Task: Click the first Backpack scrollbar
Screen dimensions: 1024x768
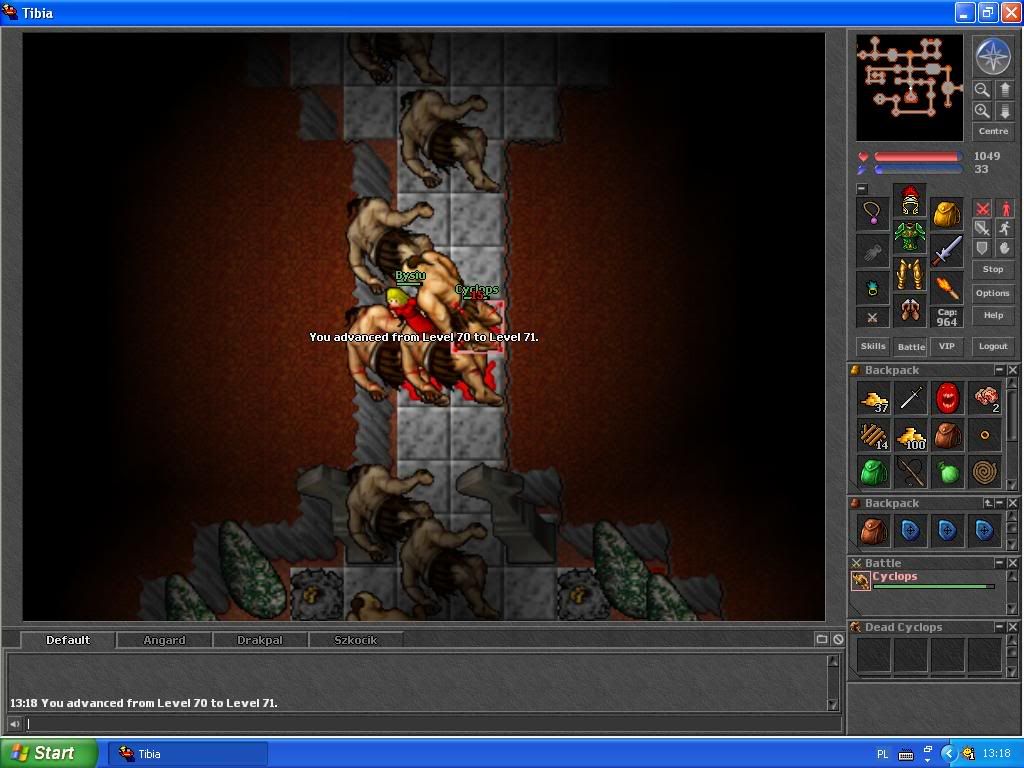Action: pyautogui.click(x=1012, y=434)
